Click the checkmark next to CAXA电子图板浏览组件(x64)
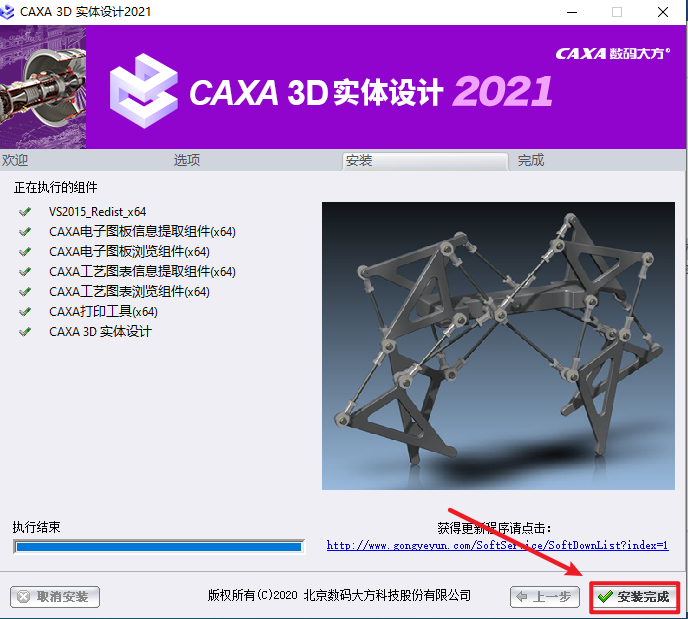 click(25, 252)
